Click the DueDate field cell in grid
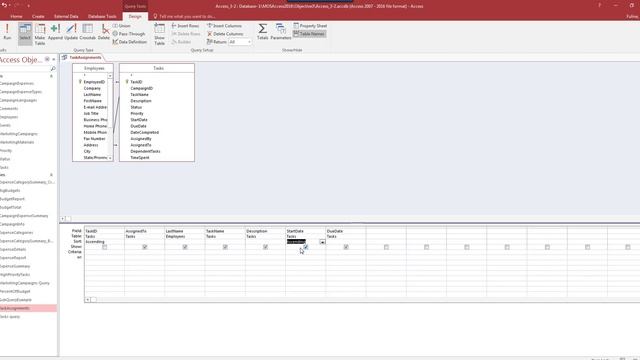The image size is (640, 360). 346,231
